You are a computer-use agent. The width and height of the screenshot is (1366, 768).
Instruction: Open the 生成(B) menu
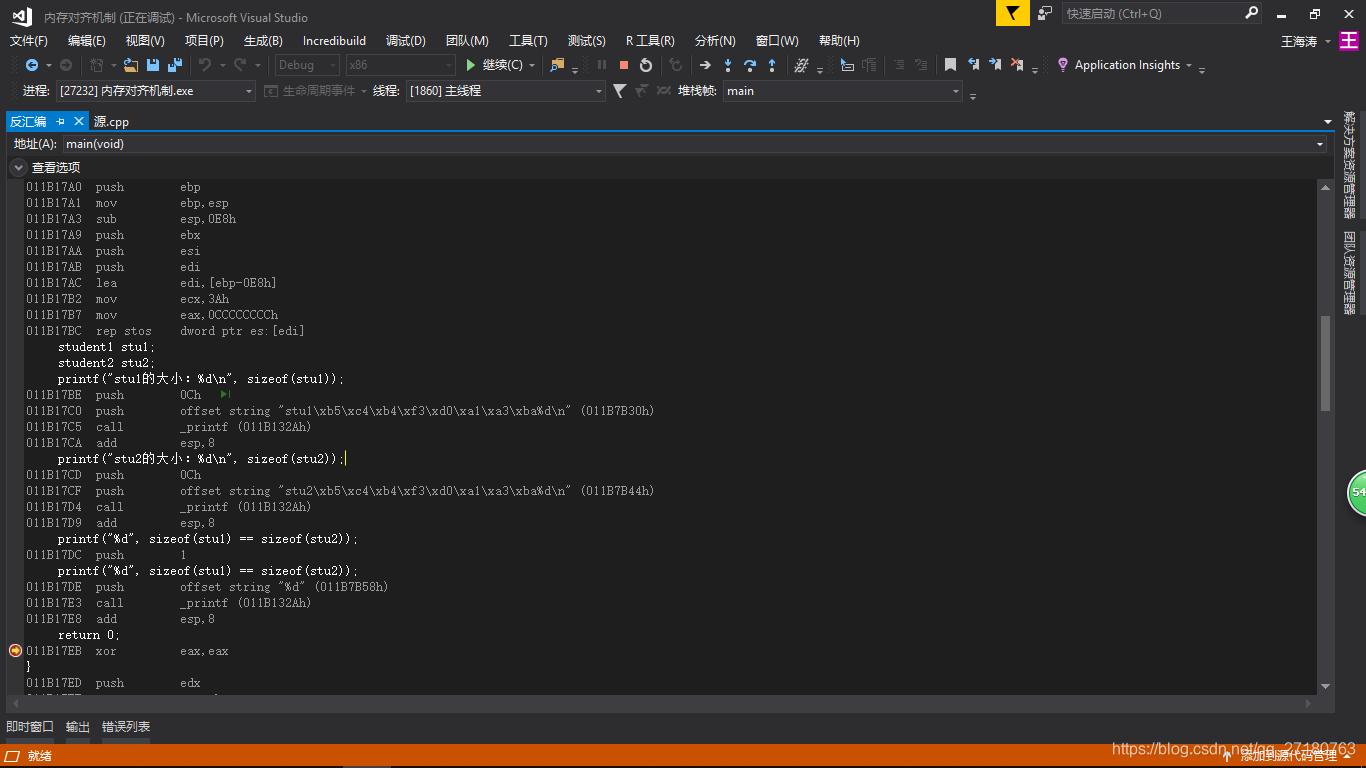(263, 41)
